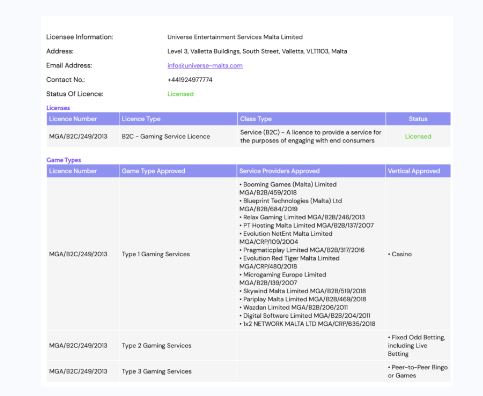This screenshot has width=483, height=396.
Task: Click the Licenses section heading
Action: tap(58, 108)
